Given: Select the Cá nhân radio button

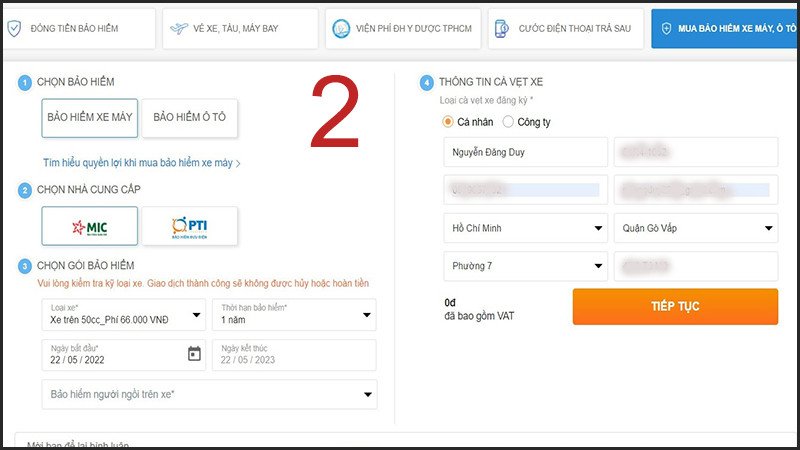Looking at the screenshot, I should coord(448,122).
